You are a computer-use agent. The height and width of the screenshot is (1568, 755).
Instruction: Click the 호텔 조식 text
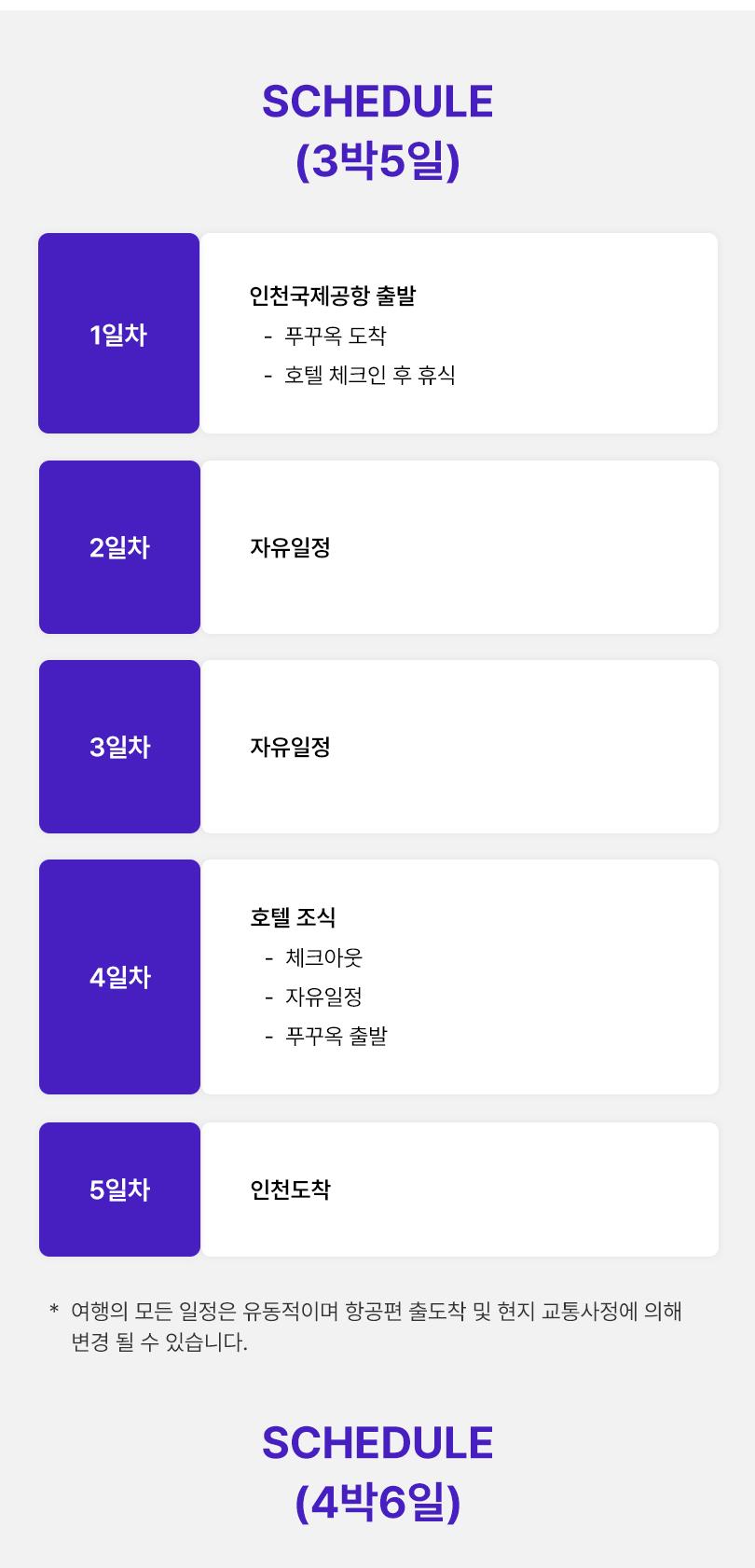pos(293,917)
